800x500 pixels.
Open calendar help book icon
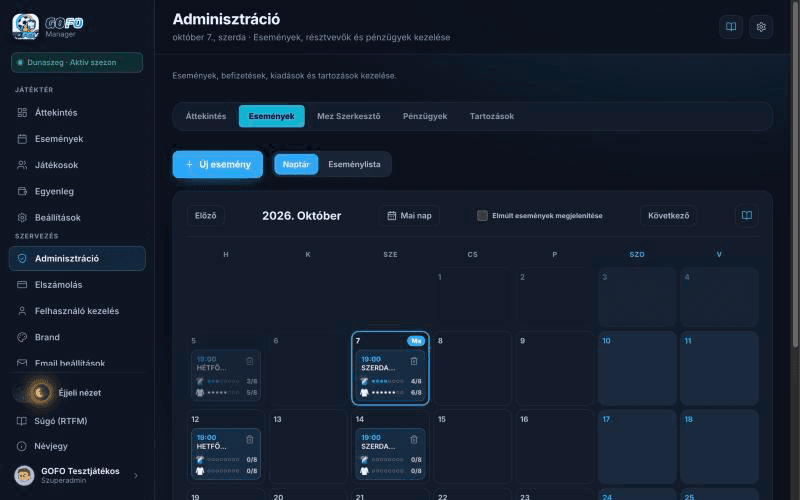pos(746,215)
